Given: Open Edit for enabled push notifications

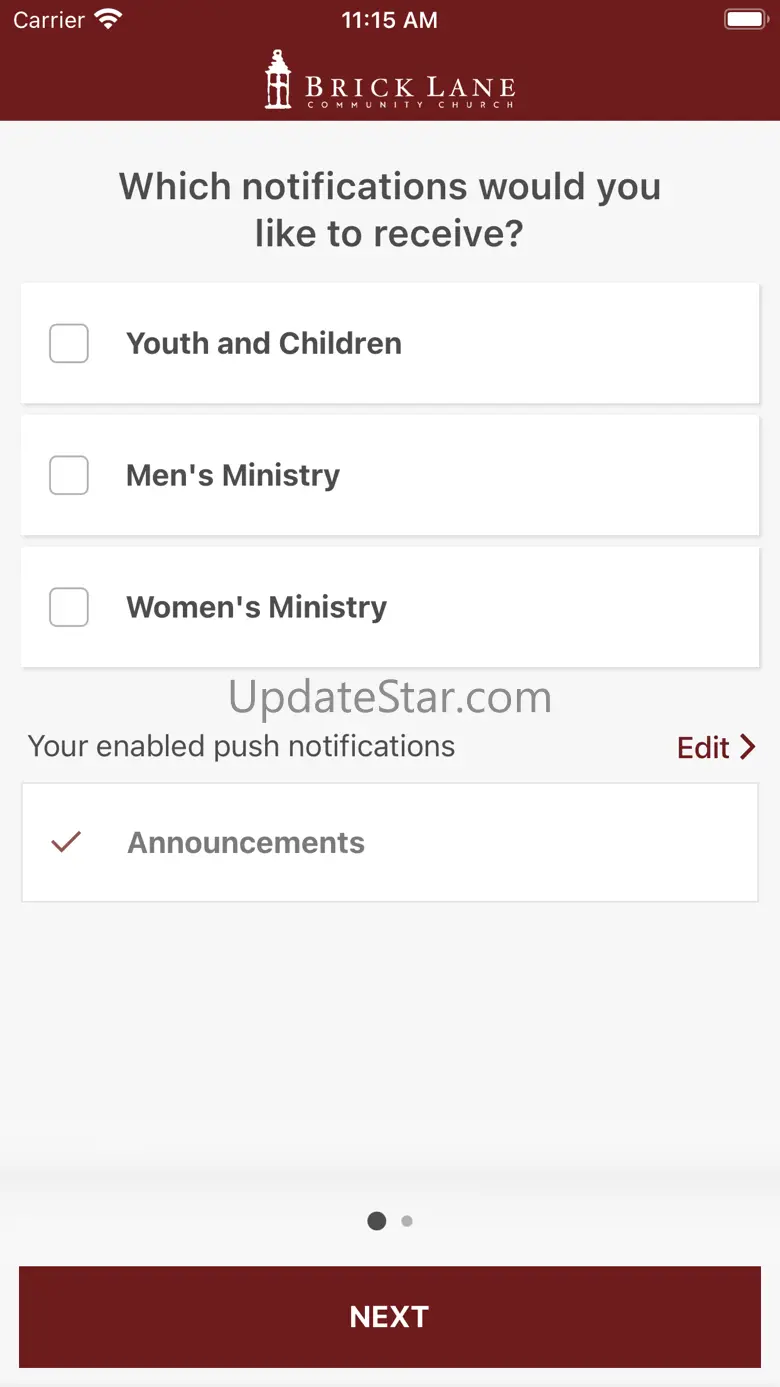Looking at the screenshot, I should coord(704,747).
